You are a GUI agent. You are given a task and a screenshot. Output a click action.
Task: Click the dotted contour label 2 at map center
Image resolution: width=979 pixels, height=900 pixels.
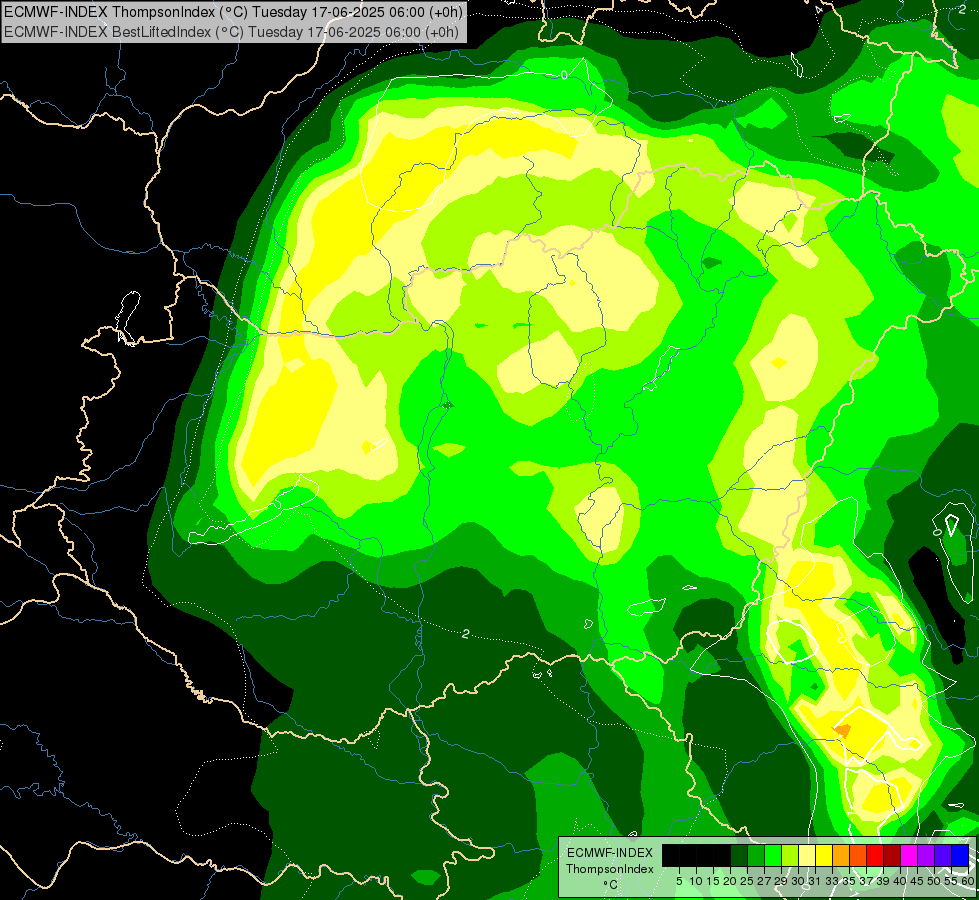(x=466, y=634)
